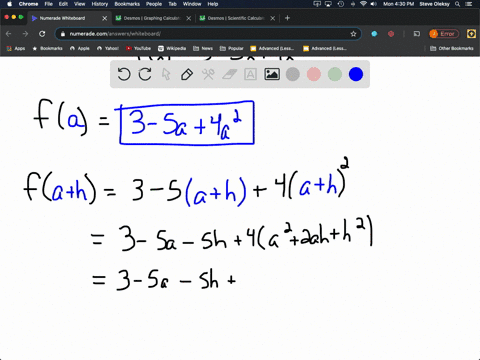Close the Desmos Graphing Calculator tab
This screenshot has height=360, width=480.
tap(189, 18)
